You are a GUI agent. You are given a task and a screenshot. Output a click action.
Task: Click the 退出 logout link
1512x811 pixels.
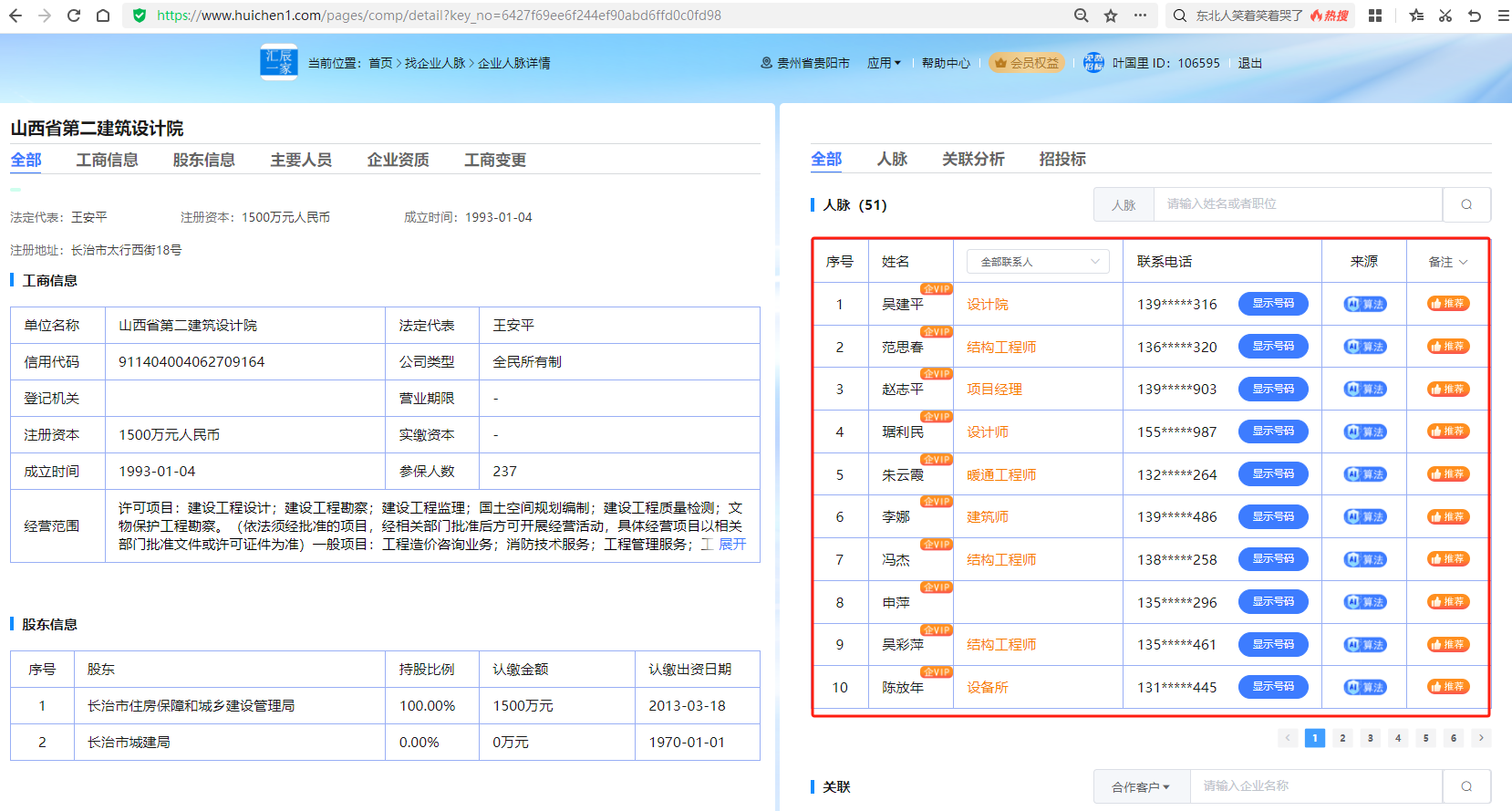pos(1250,63)
